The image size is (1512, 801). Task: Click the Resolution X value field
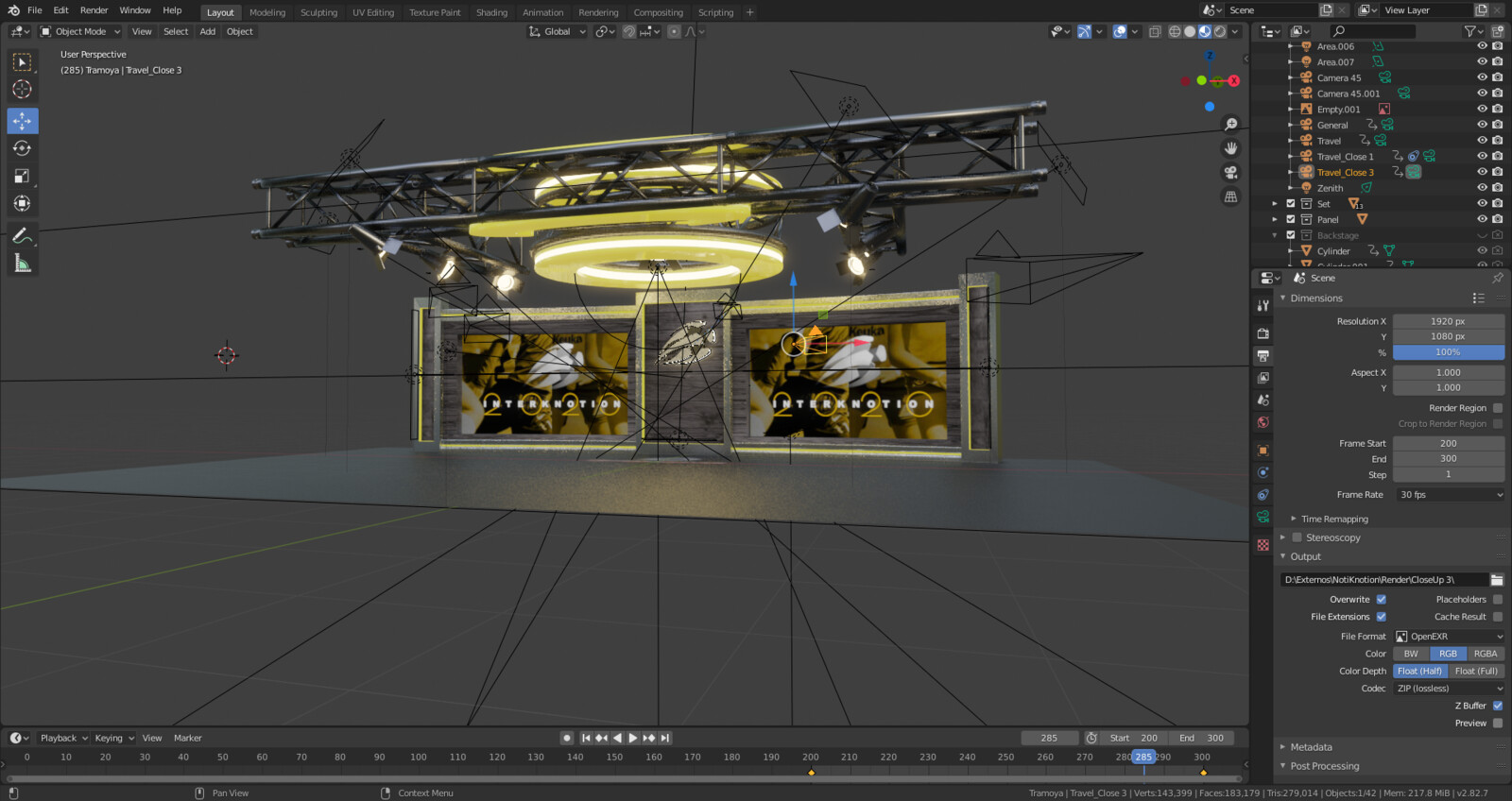[1449, 321]
